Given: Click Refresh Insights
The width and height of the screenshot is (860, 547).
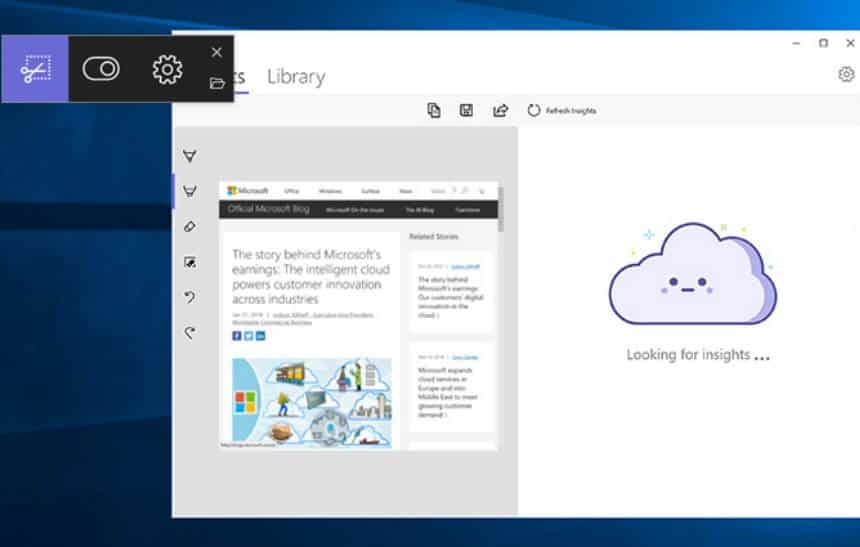Looking at the screenshot, I should [562, 110].
